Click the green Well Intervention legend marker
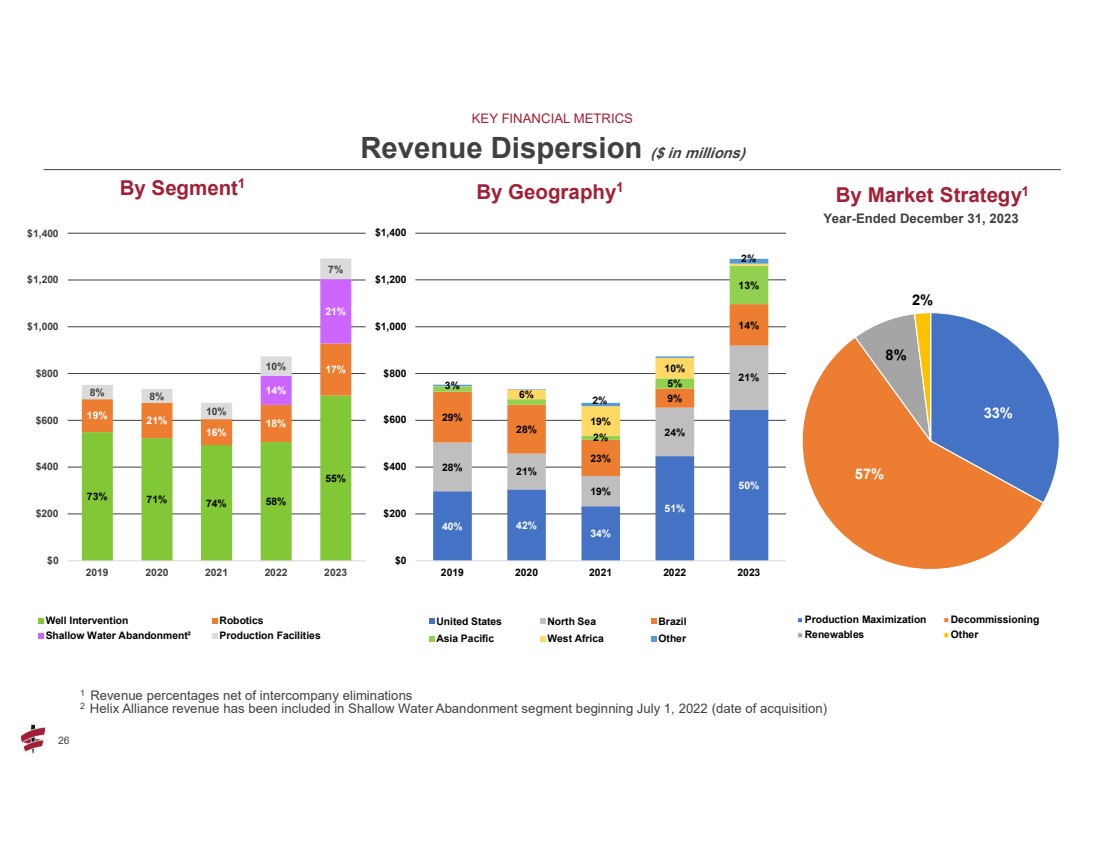Viewport: 1100px width, 849px height. (x=84, y=621)
